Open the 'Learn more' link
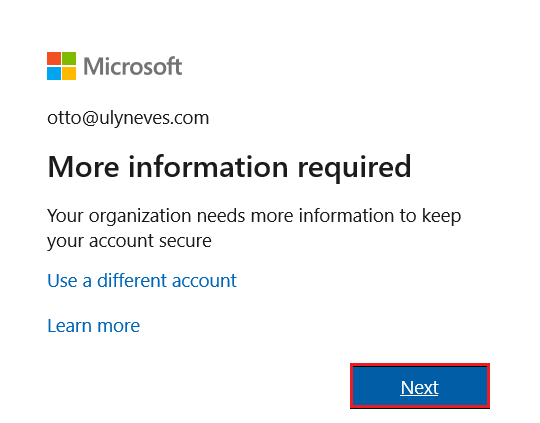 point(94,326)
